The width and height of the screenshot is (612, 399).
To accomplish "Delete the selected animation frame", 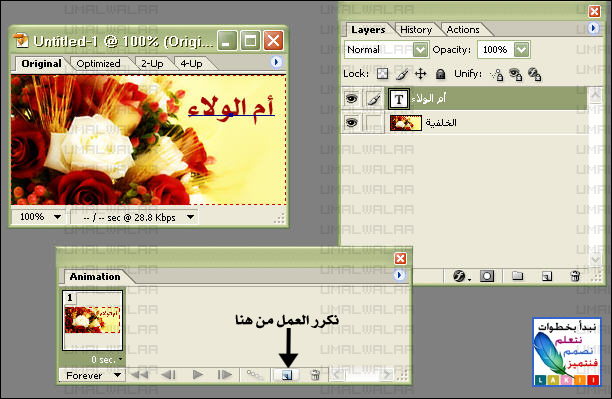I will point(315,375).
